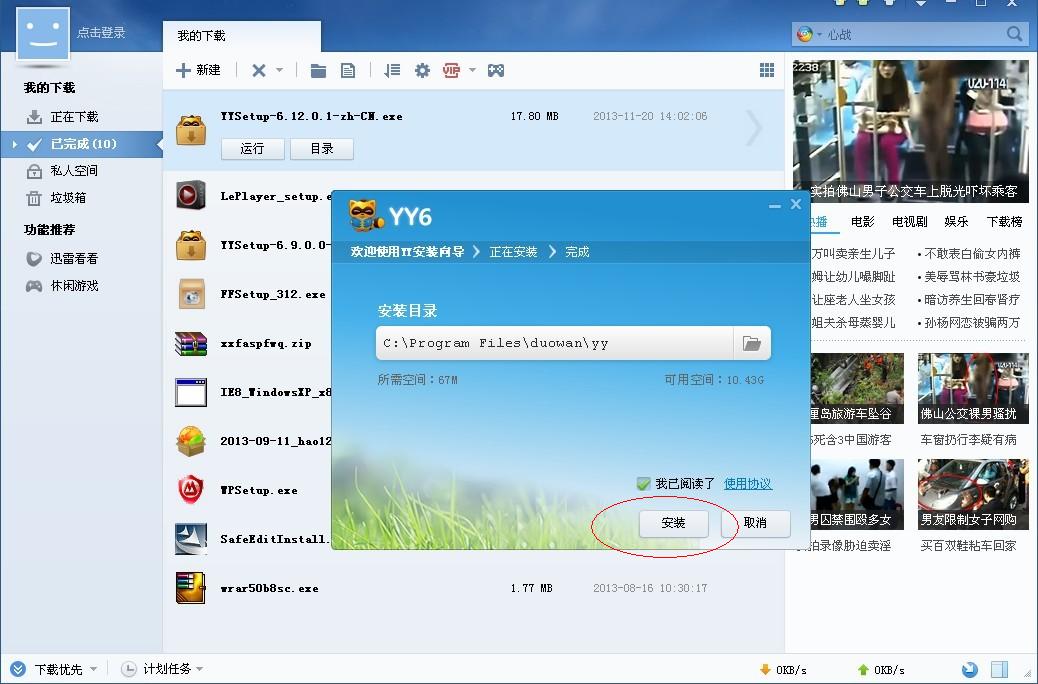Open the 孙杨网恋被骗两万 headline
The image size is (1038, 684).
click(972, 323)
